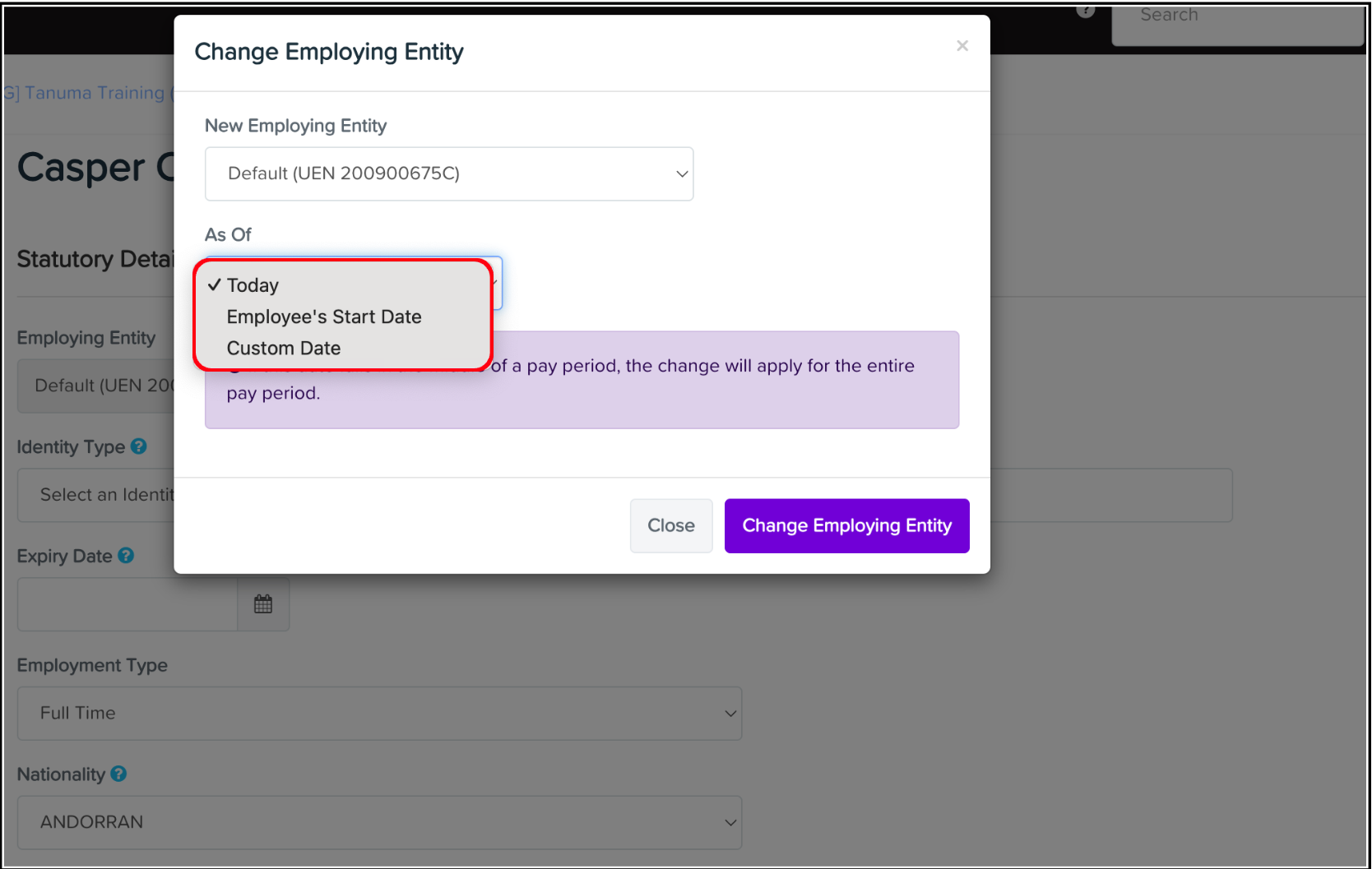Choose Employee's Start Date option
The width and height of the screenshot is (1372, 869).
324,317
